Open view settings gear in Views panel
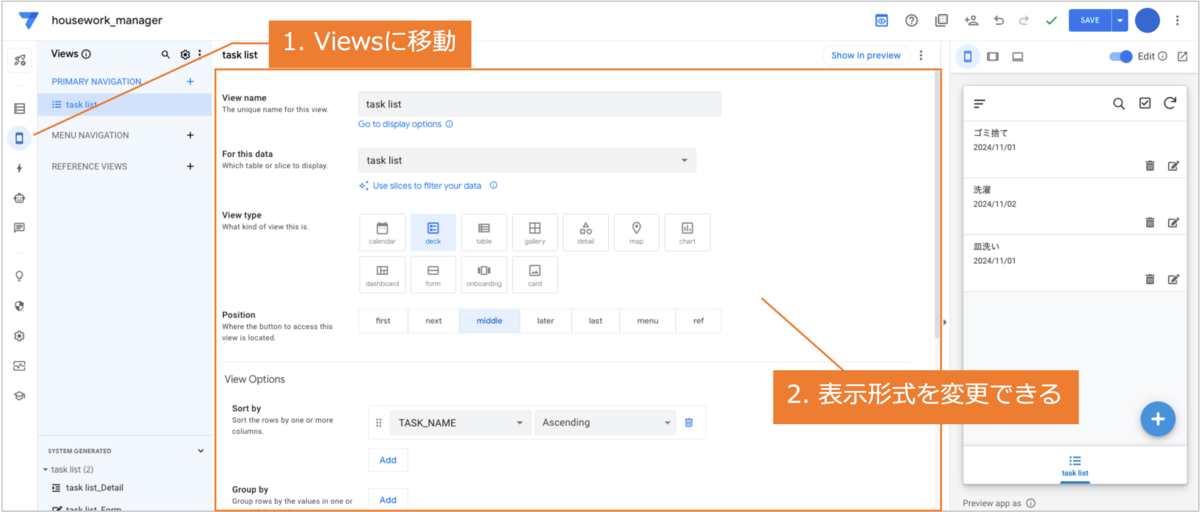The image size is (1200, 512). [x=185, y=54]
